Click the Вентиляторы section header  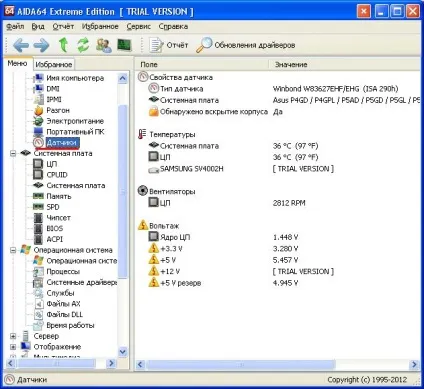[172, 192]
